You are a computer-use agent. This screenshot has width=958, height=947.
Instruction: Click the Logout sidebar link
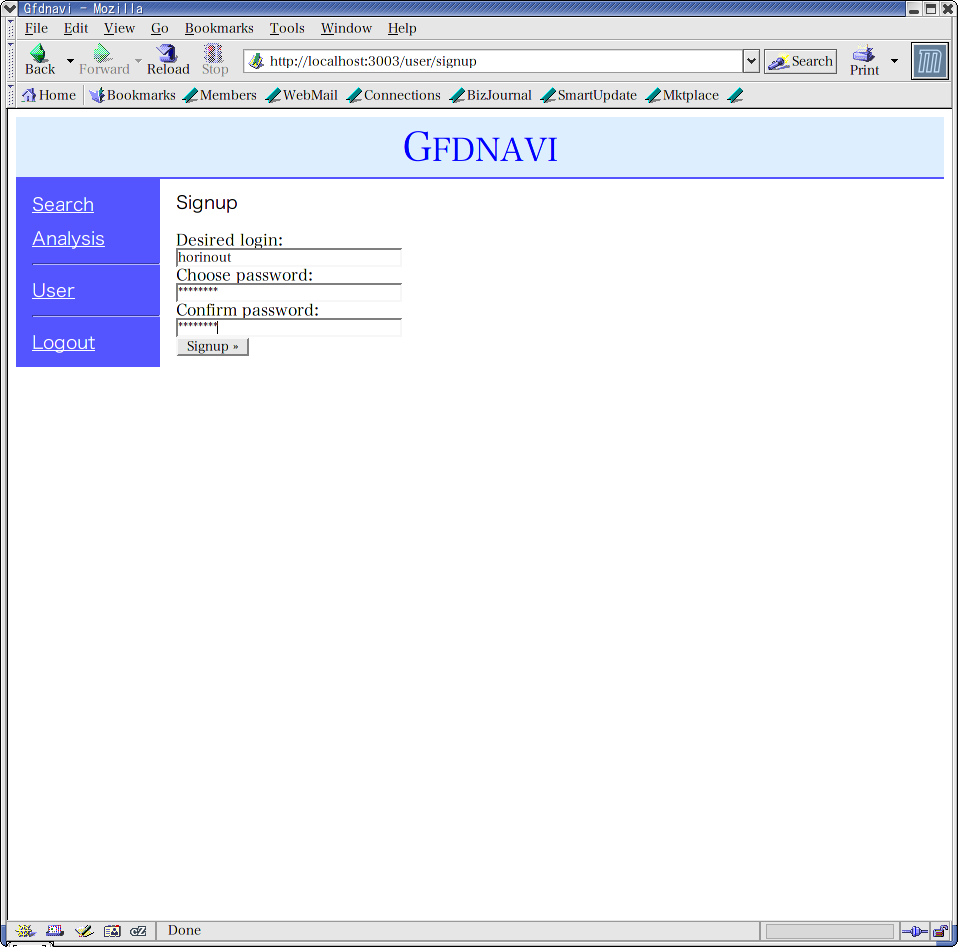pos(63,342)
